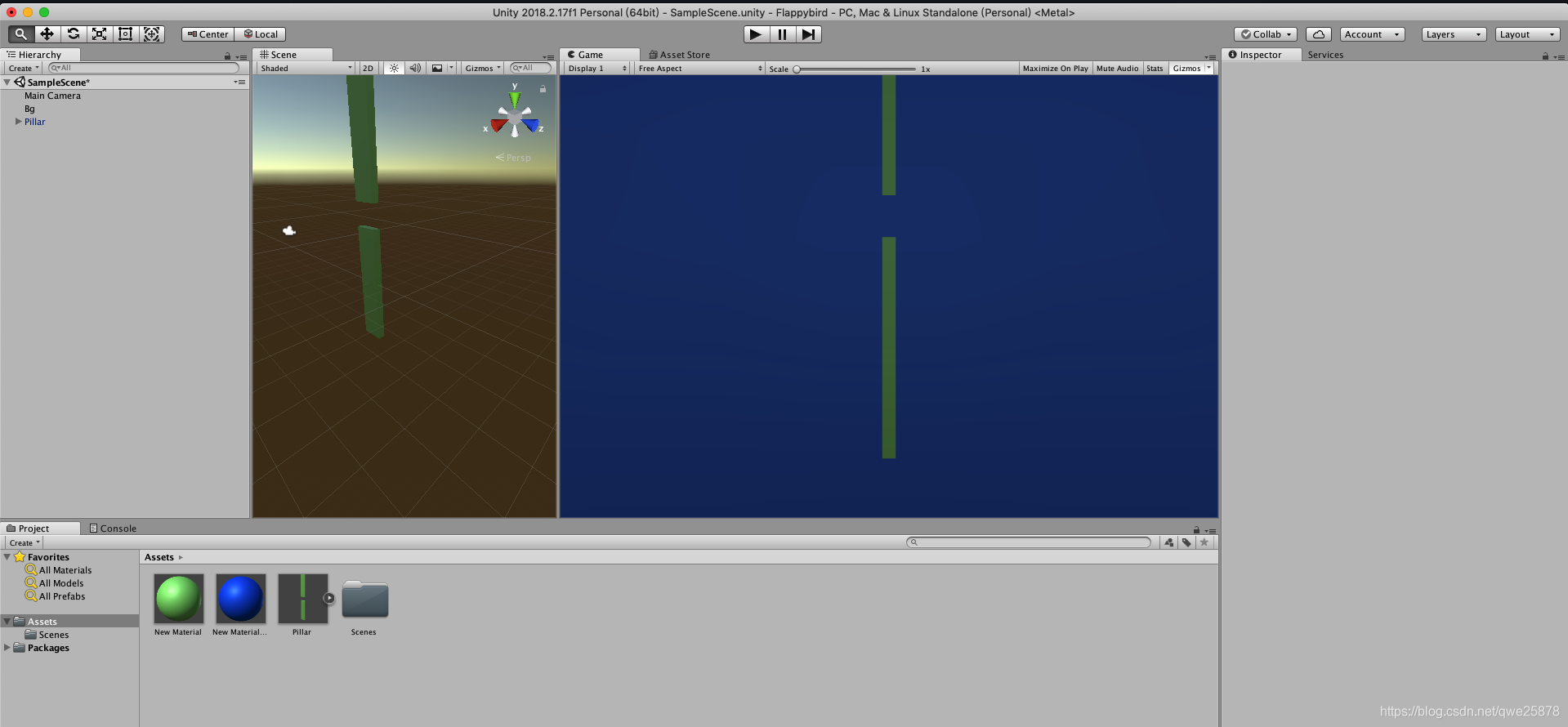
Task: Open scene effects dropdown arrow
Action: click(x=451, y=68)
